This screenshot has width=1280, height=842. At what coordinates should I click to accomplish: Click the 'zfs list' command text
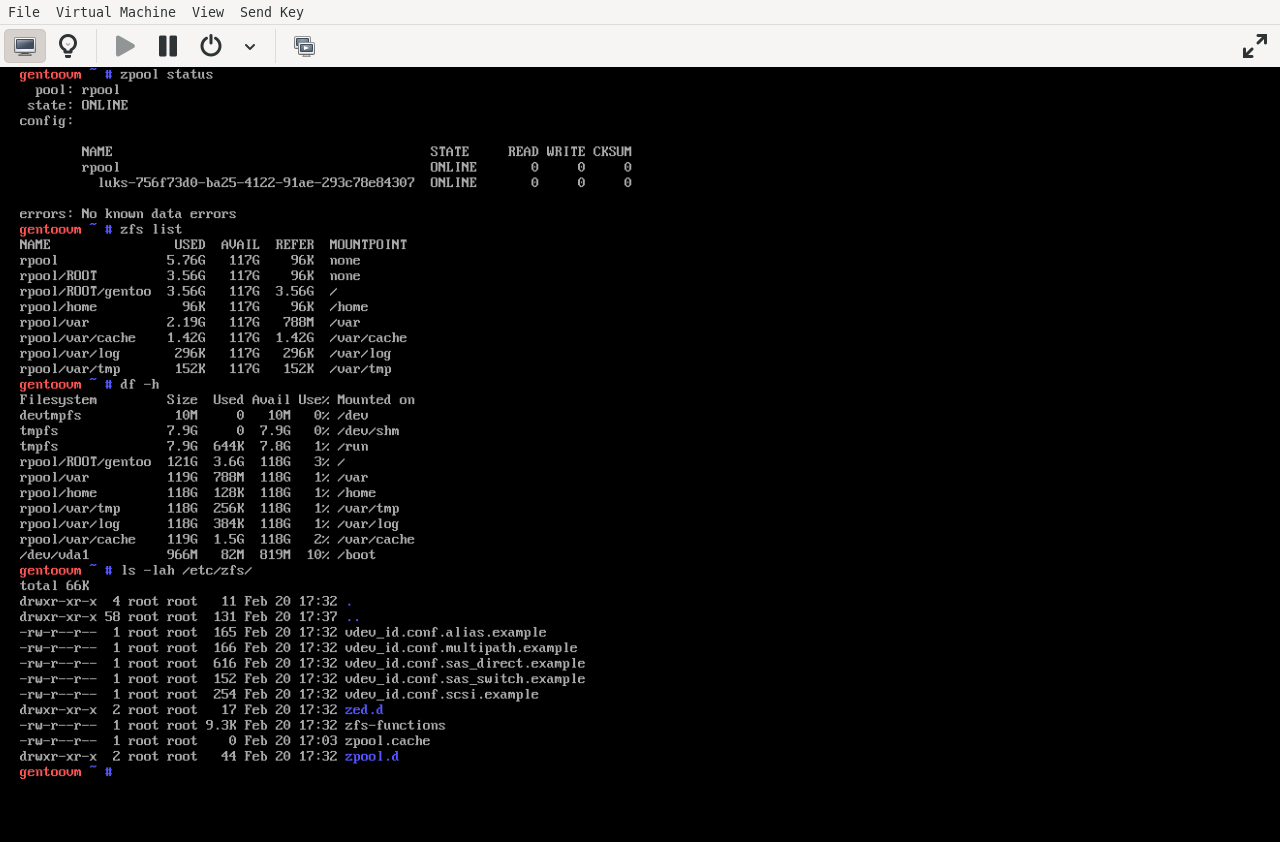(x=151, y=229)
